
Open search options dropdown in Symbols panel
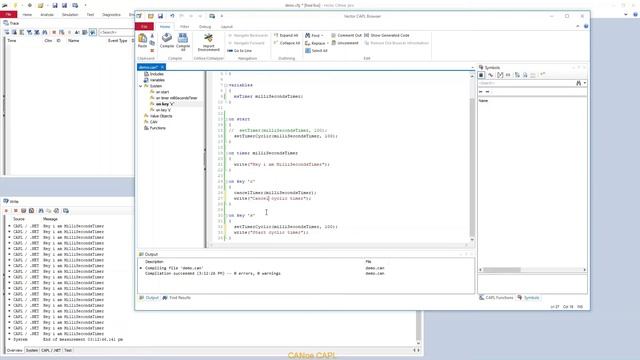coord(585,83)
